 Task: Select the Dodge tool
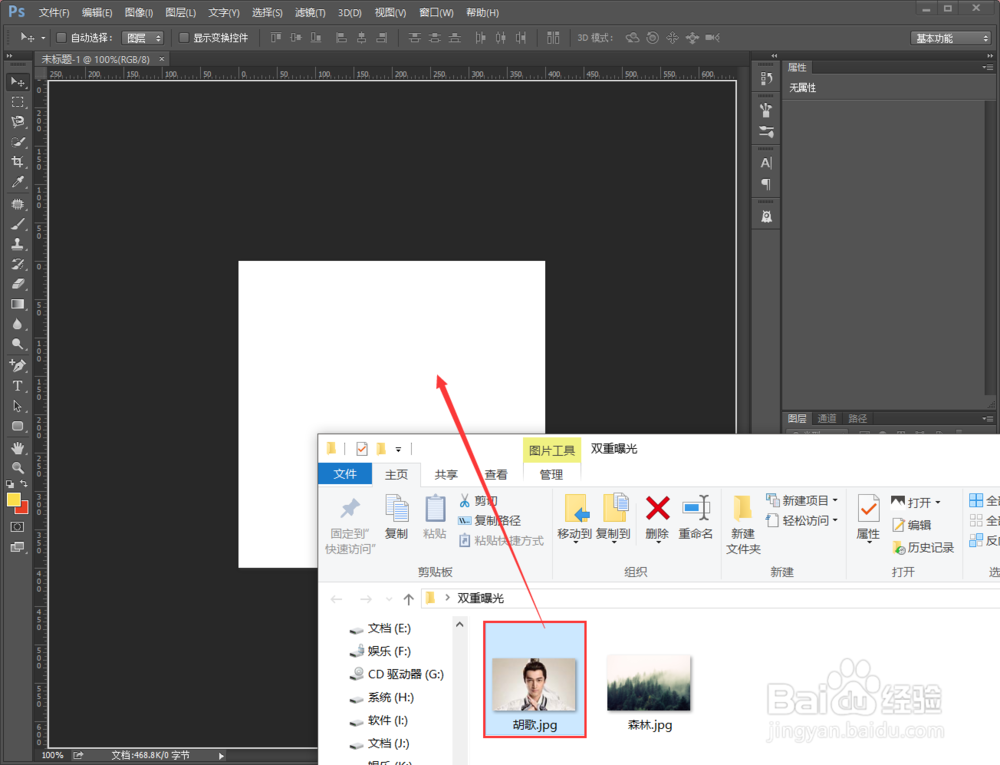point(17,344)
